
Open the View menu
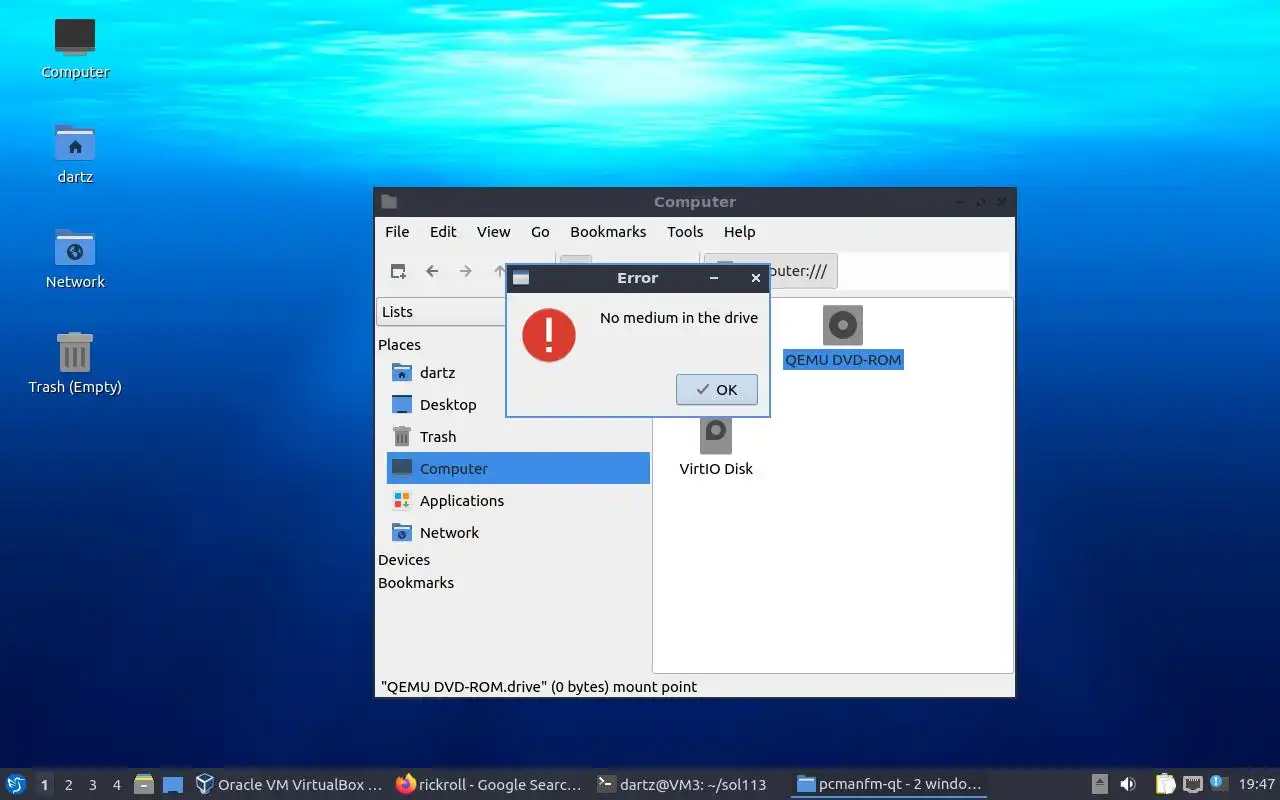point(493,231)
